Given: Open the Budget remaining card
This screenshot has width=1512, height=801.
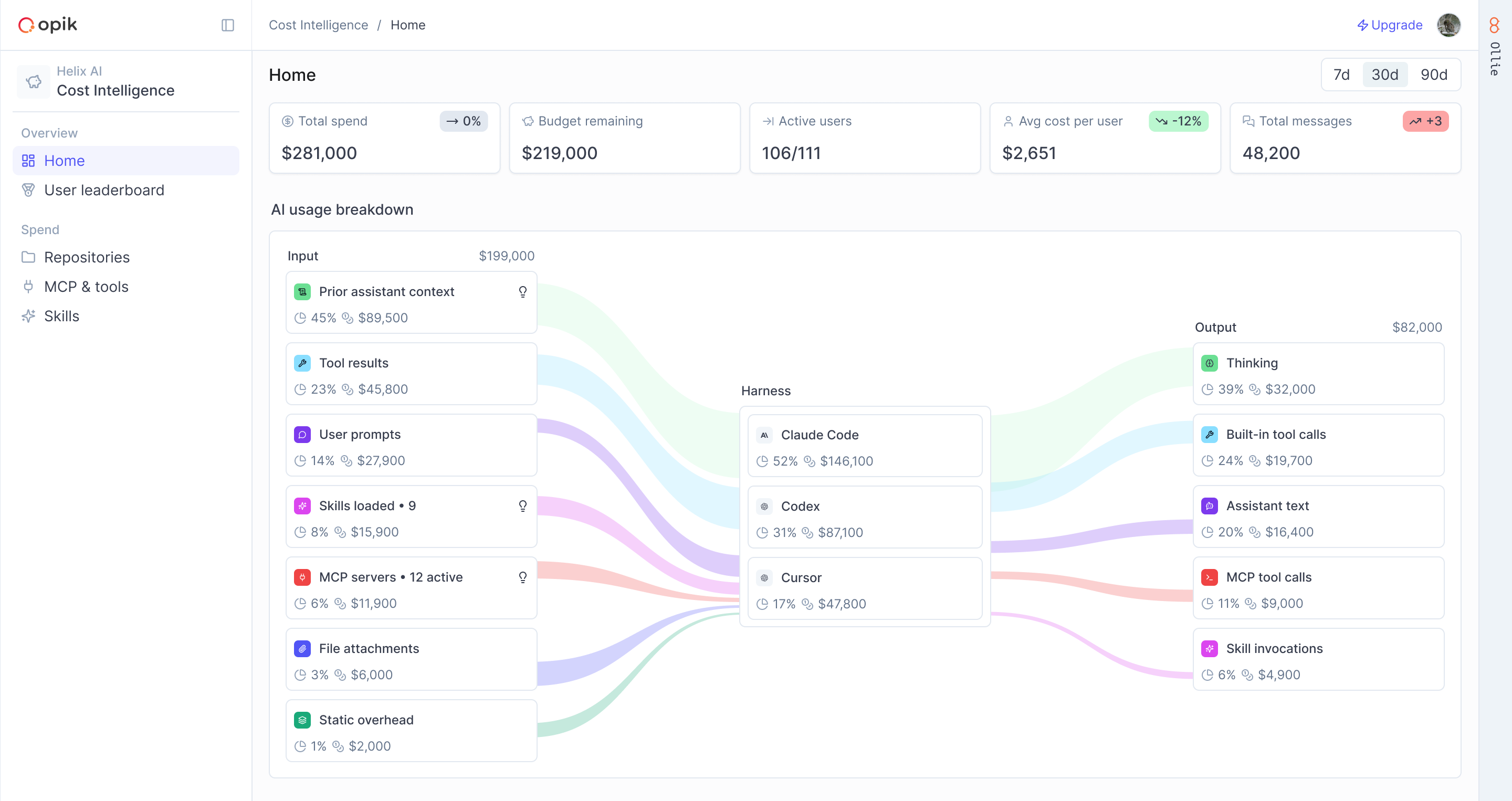Looking at the screenshot, I should pos(625,138).
